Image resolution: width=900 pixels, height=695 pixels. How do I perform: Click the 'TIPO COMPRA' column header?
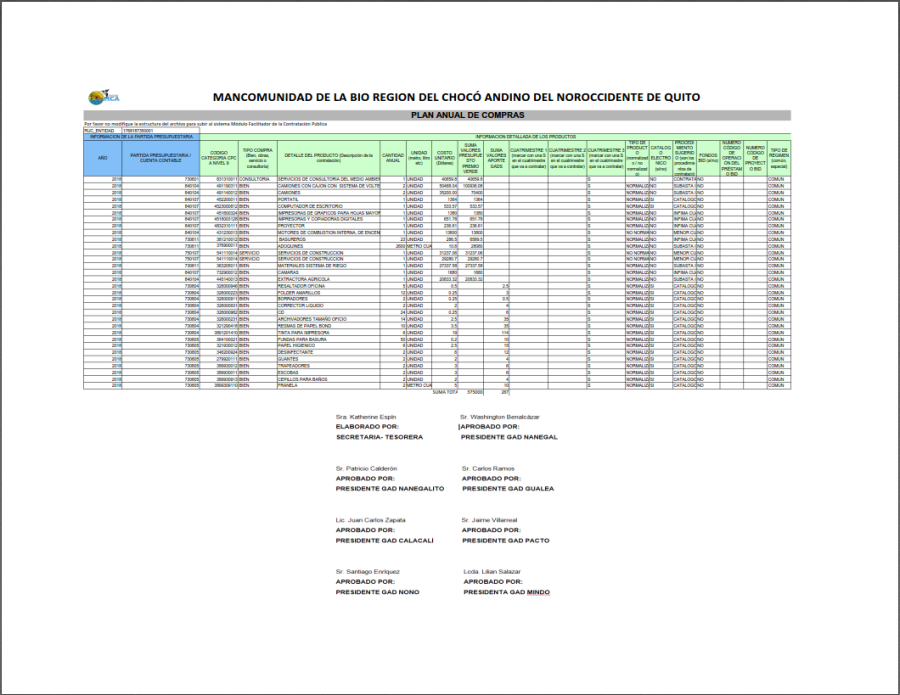(258, 158)
